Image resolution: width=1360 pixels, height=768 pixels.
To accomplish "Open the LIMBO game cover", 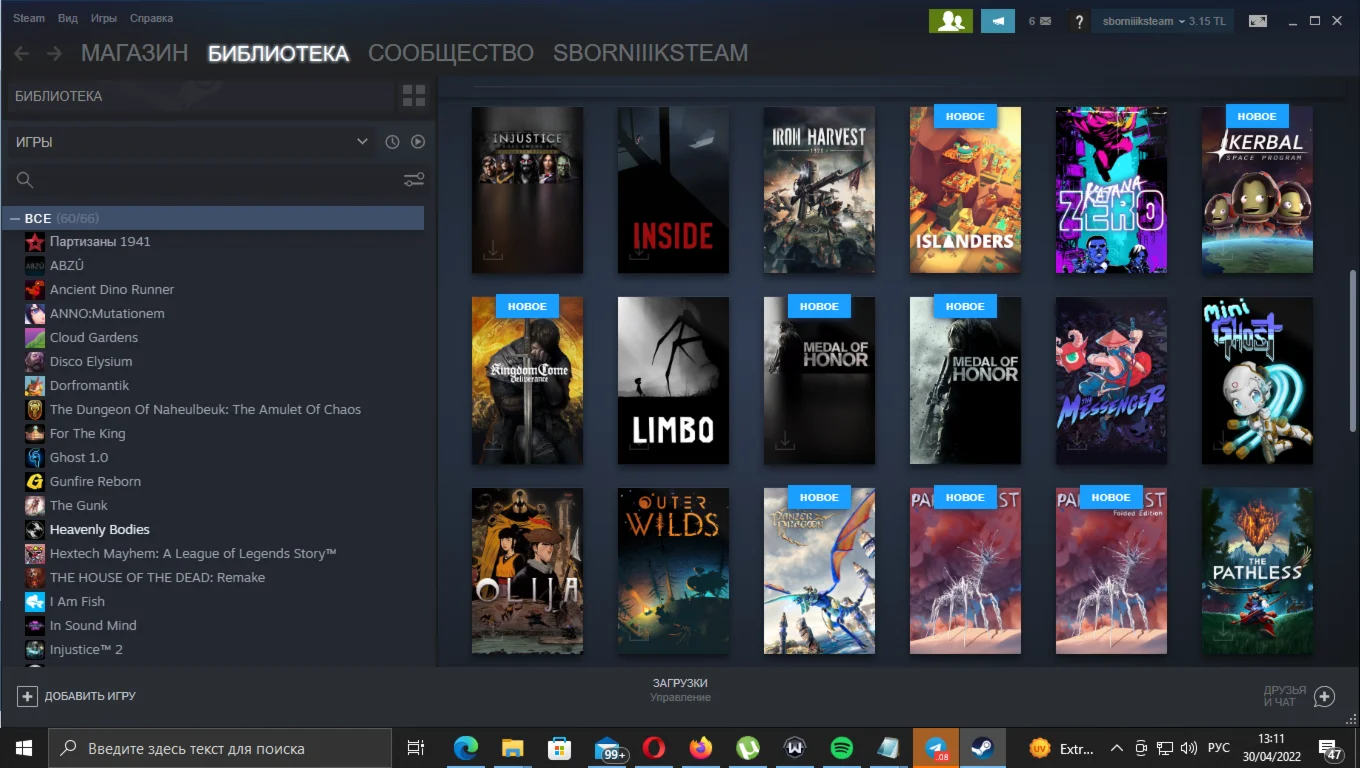I will click(x=673, y=380).
